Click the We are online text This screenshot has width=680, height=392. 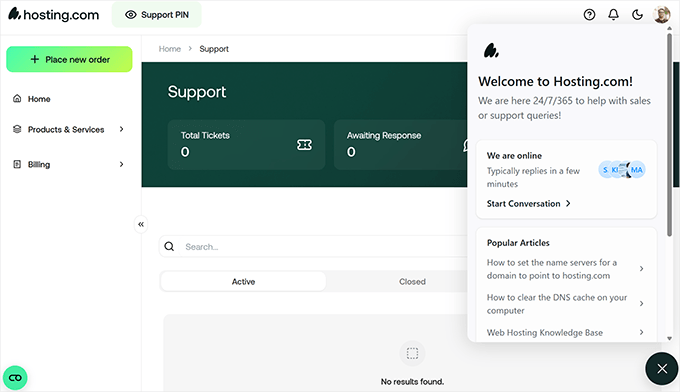514,156
